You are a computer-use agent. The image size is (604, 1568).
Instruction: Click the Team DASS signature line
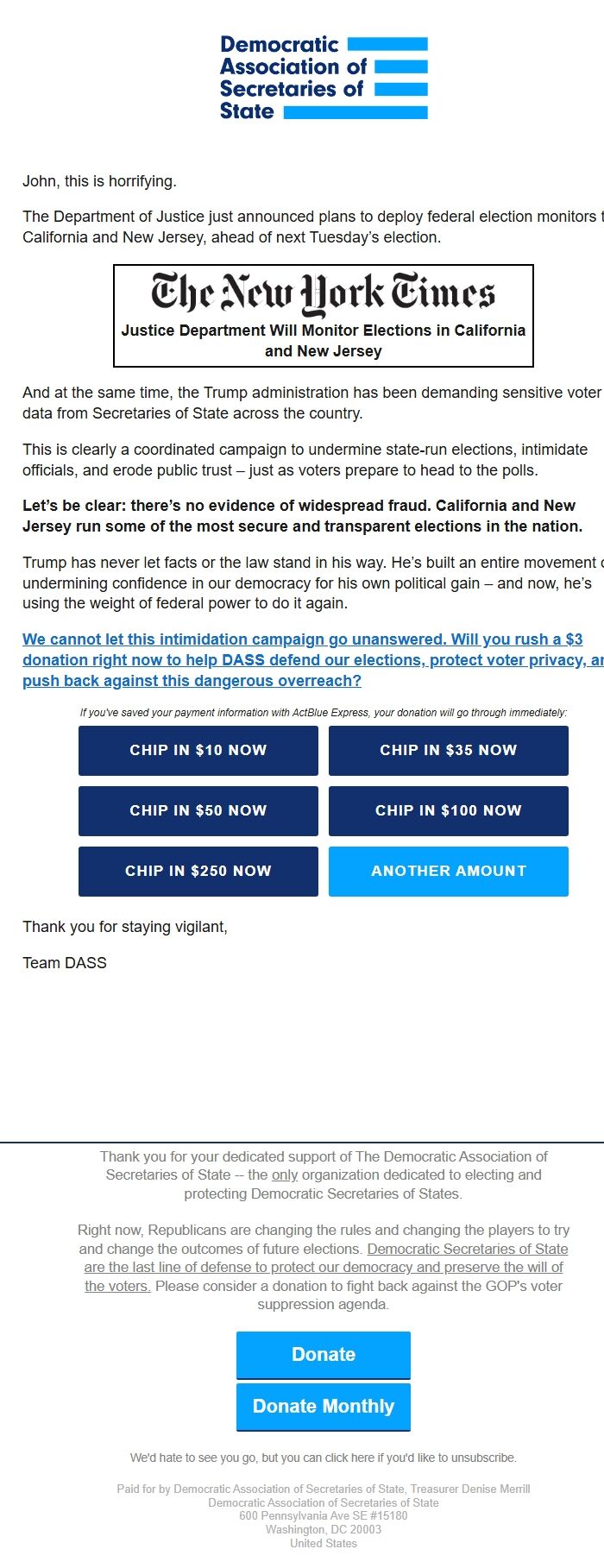[65, 962]
